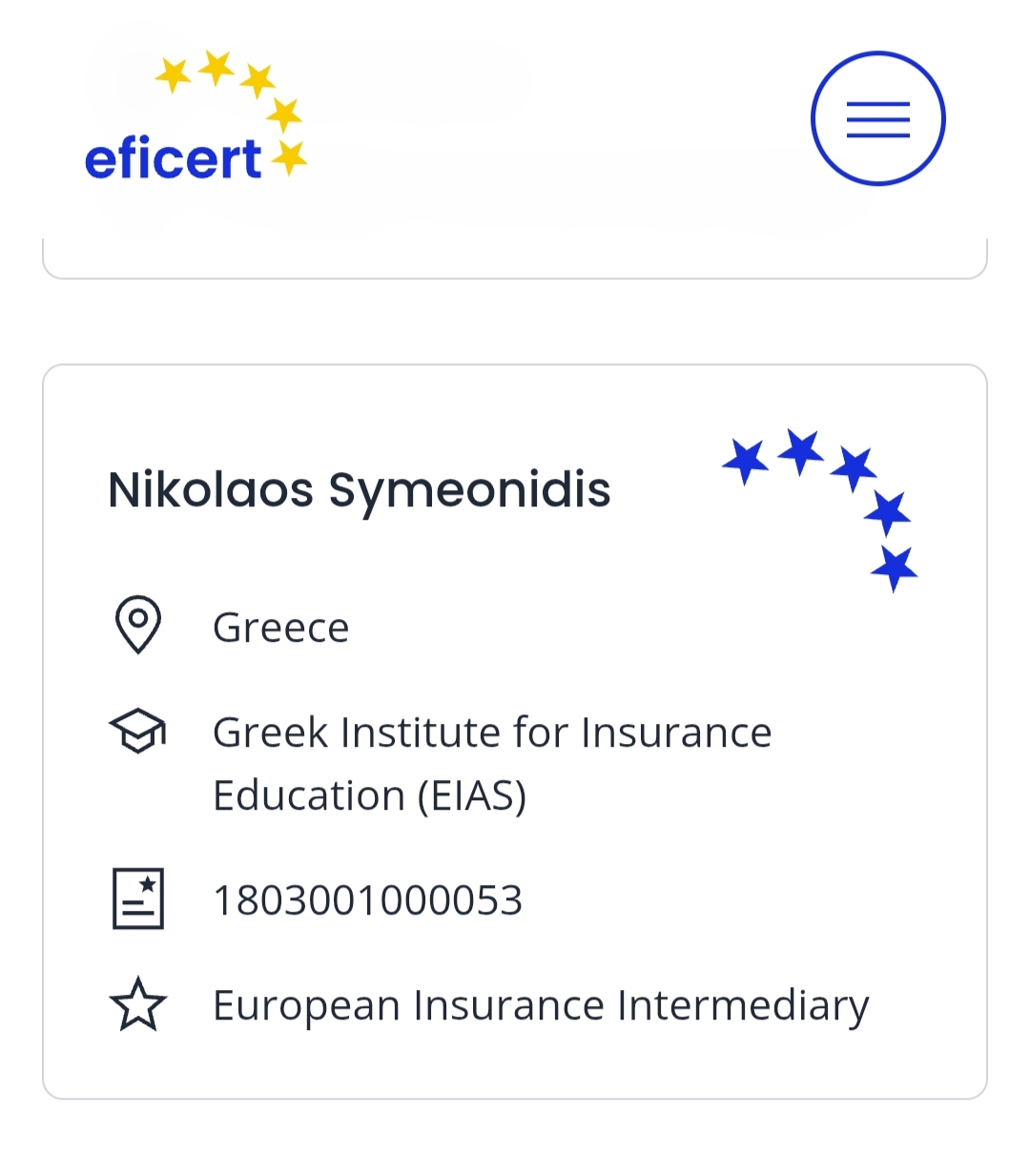Open the hamburger navigation menu
The image size is (1030, 1176).
pos(877,118)
